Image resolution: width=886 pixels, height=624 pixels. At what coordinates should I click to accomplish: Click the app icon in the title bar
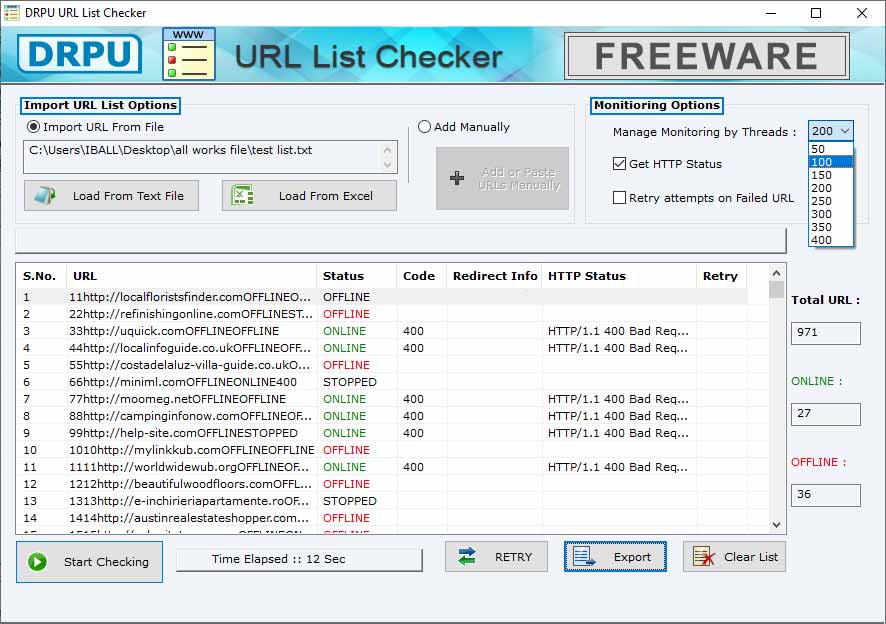12,12
